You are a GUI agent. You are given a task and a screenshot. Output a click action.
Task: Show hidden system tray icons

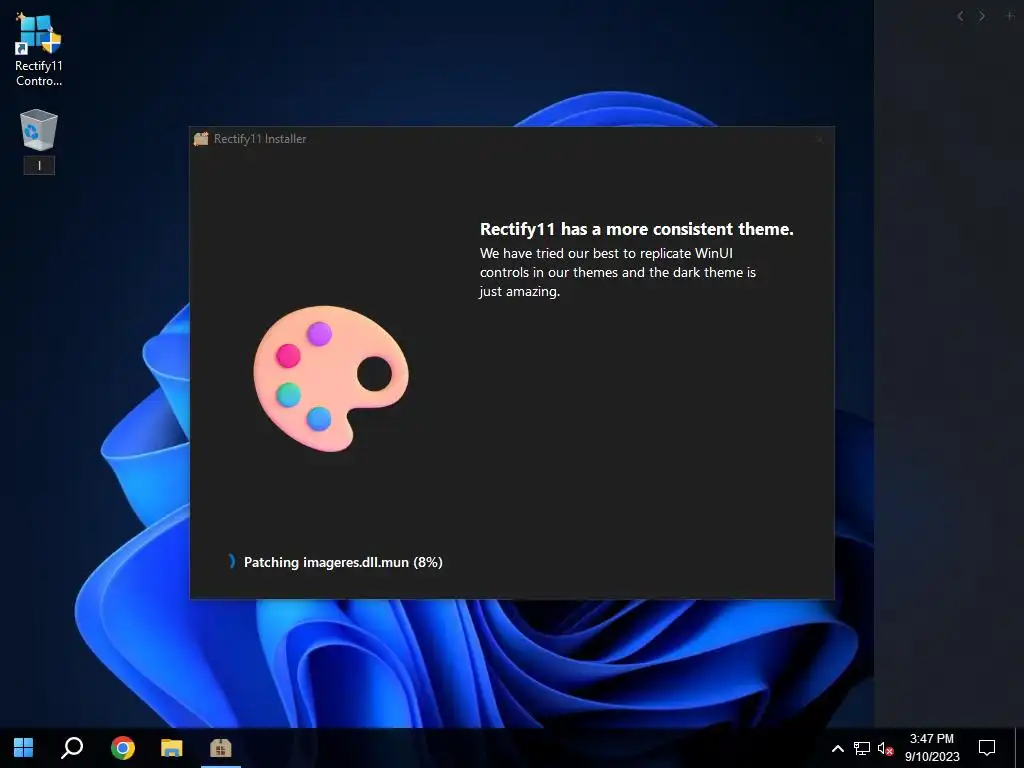(x=838, y=748)
